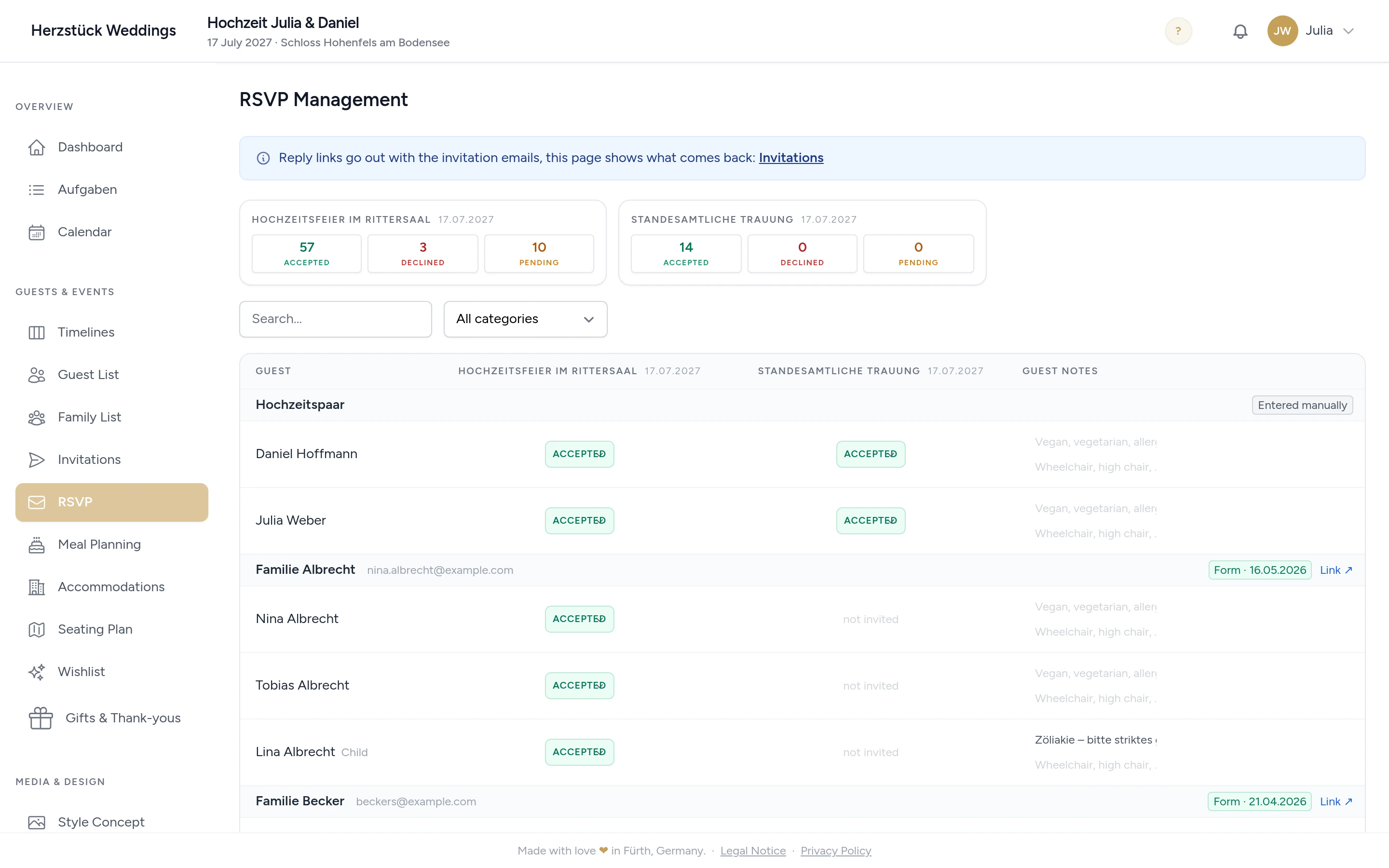
Task: Click the Search guests field
Action: tap(335, 319)
